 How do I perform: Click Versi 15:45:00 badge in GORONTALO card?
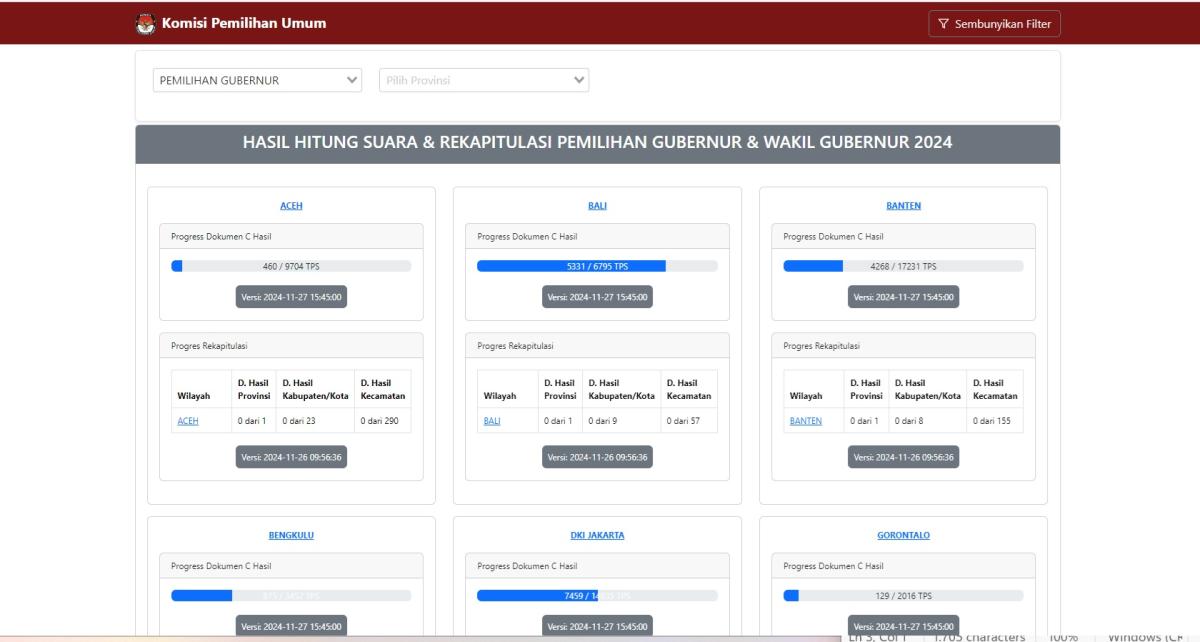tap(903, 626)
